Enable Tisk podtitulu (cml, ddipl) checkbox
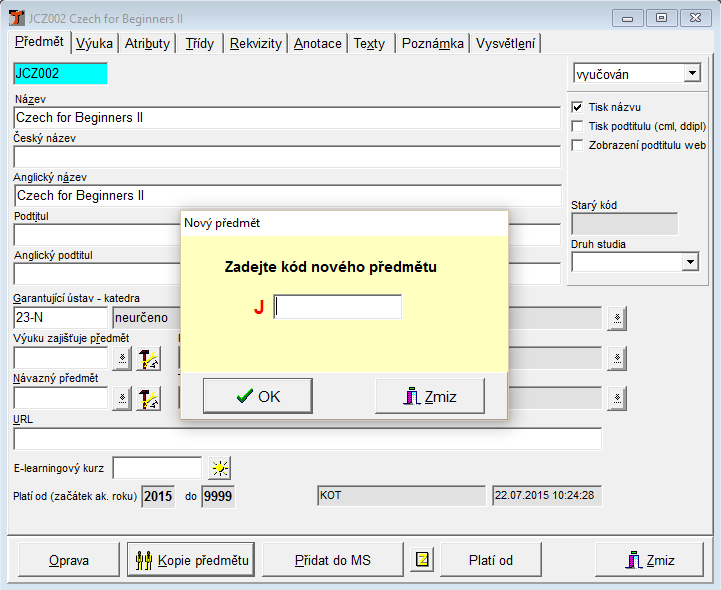Viewport: 721px width, 590px height. [x=577, y=126]
